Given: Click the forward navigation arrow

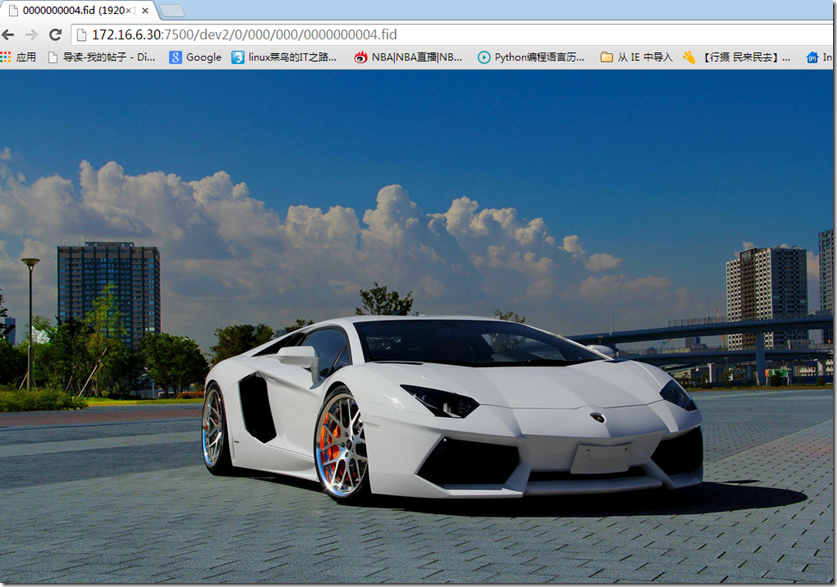Looking at the screenshot, I should point(31,34).
